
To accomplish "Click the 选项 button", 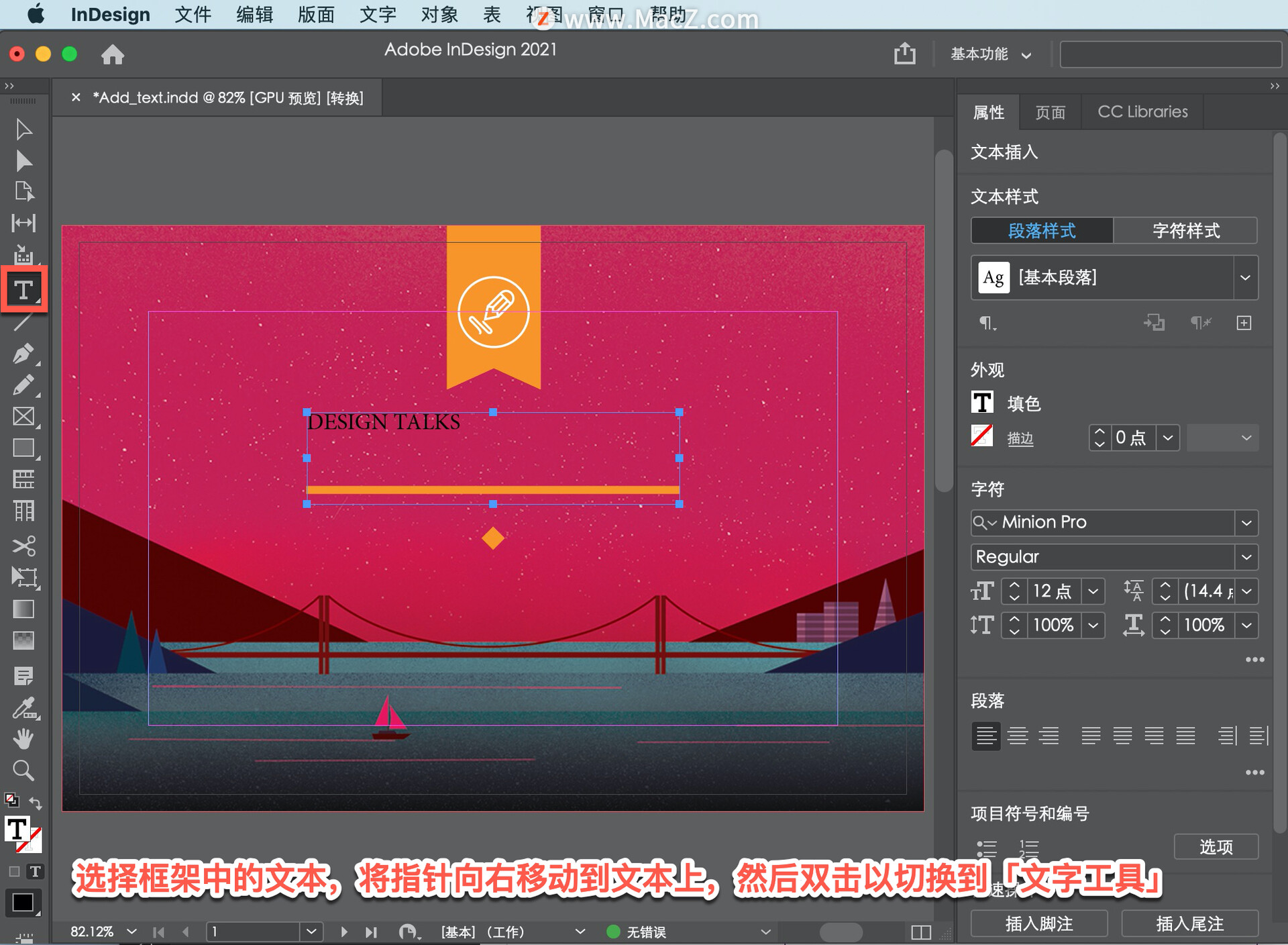I will tap(1216, 847).
